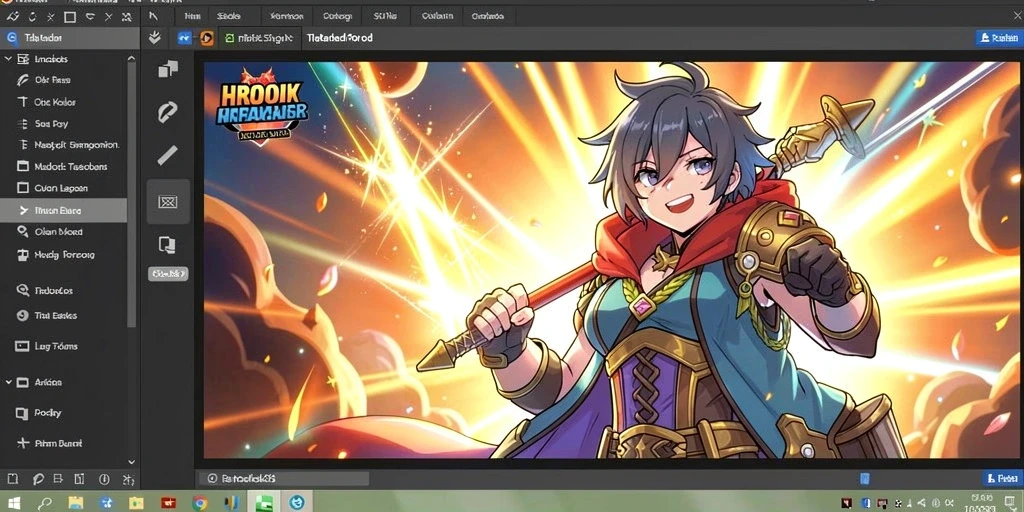Select the Fadoolos row with magnifier icon

pos(65,291)
